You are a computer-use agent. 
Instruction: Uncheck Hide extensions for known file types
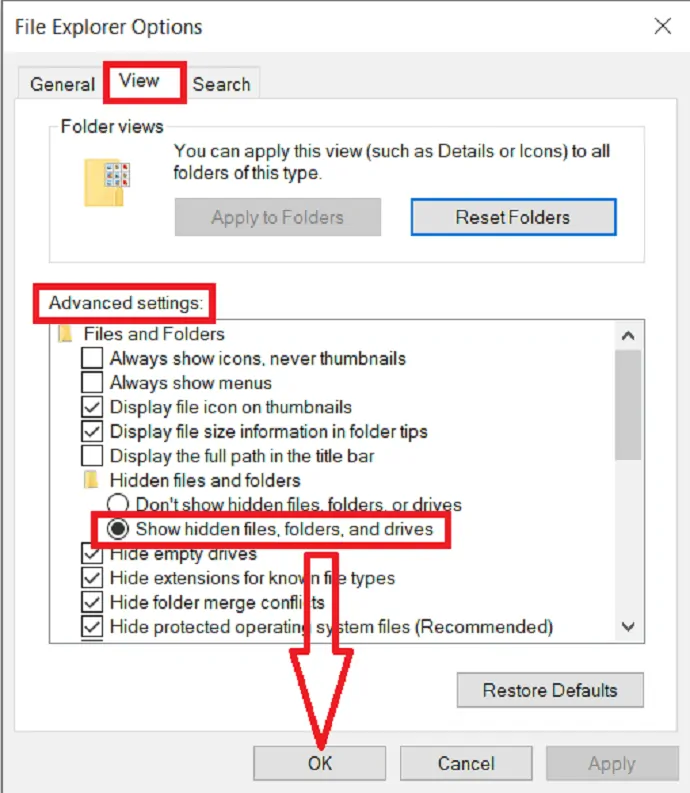pos(92,578)
